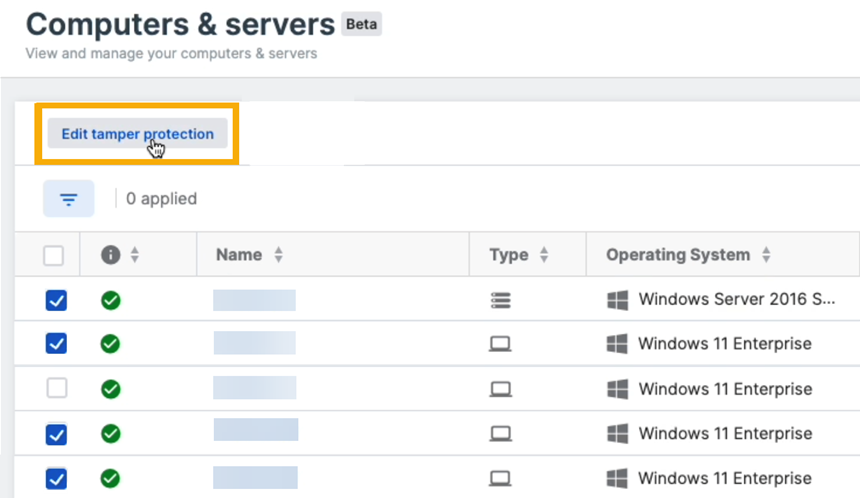Click green health status icon in third row
The image size is (860, 498).
point(111,388)
